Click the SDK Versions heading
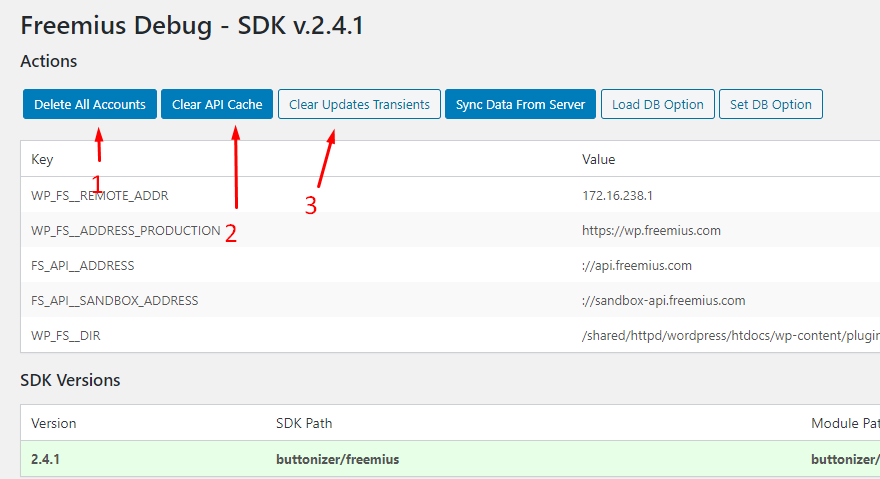 70,380
